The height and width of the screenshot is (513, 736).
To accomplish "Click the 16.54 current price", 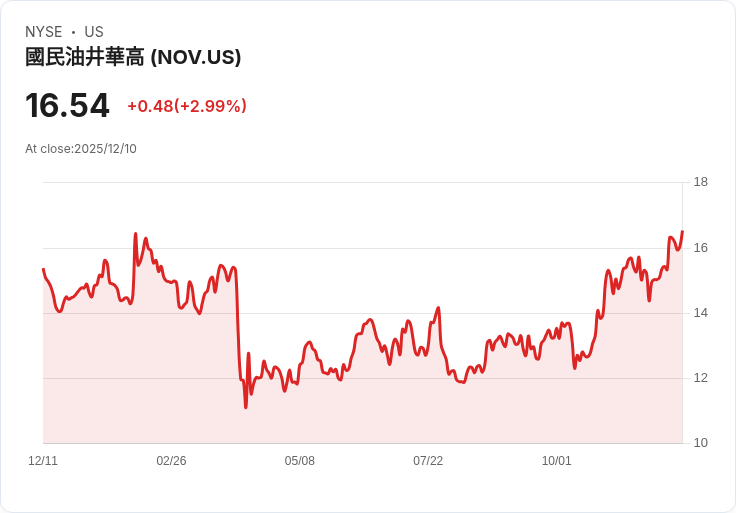I will pos(67,105).
